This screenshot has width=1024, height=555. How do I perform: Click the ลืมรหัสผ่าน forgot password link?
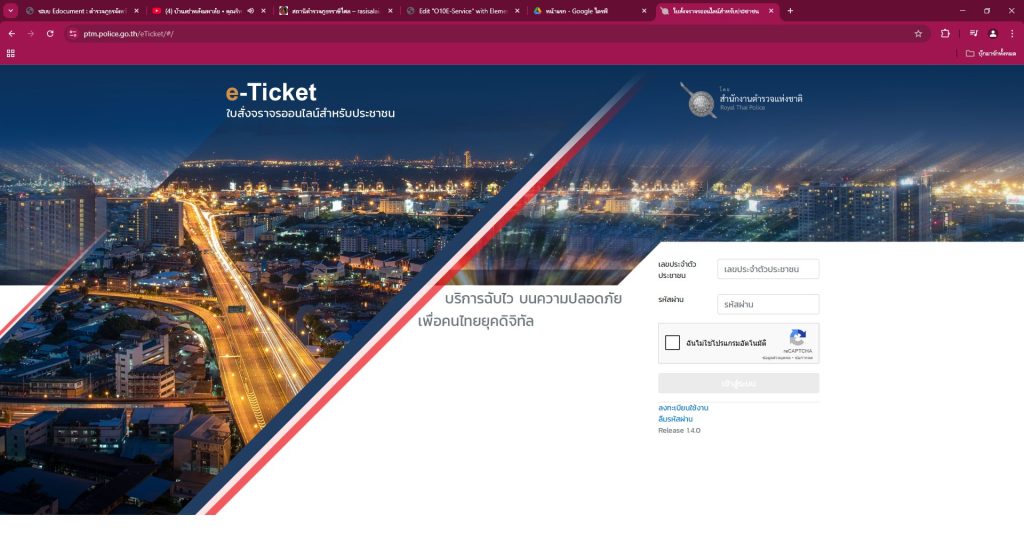coord(675,419)
